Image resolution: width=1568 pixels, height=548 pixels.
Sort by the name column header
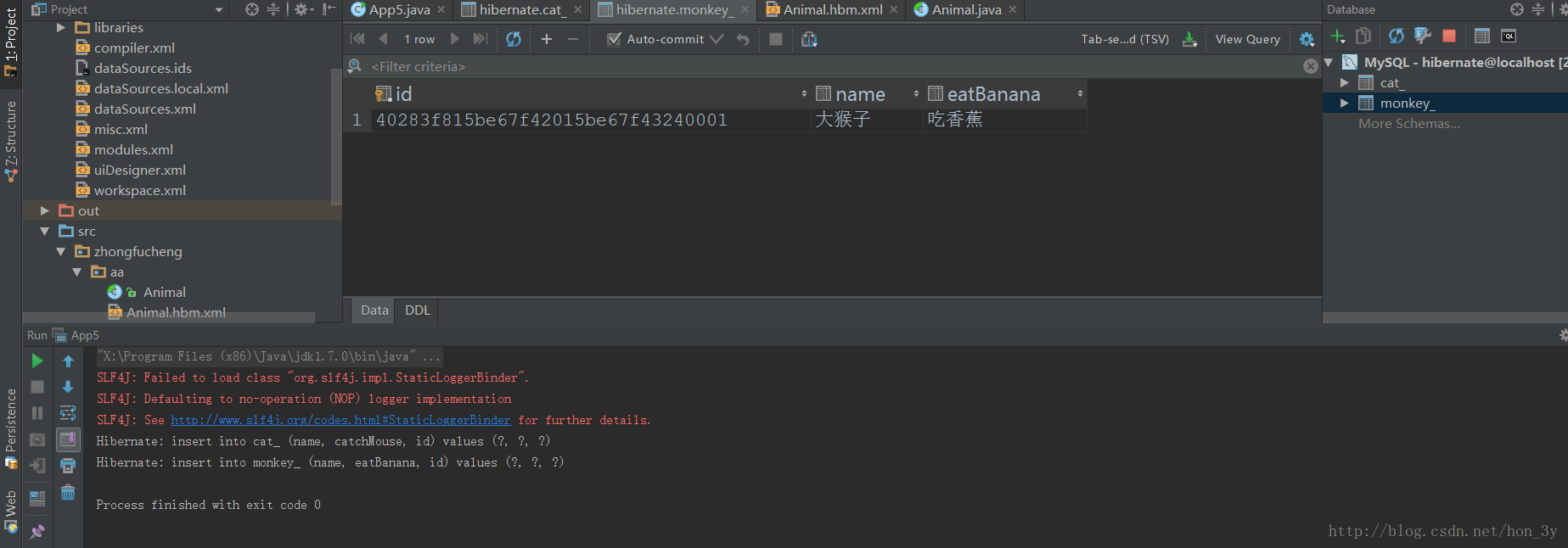[x=867, y=94]
